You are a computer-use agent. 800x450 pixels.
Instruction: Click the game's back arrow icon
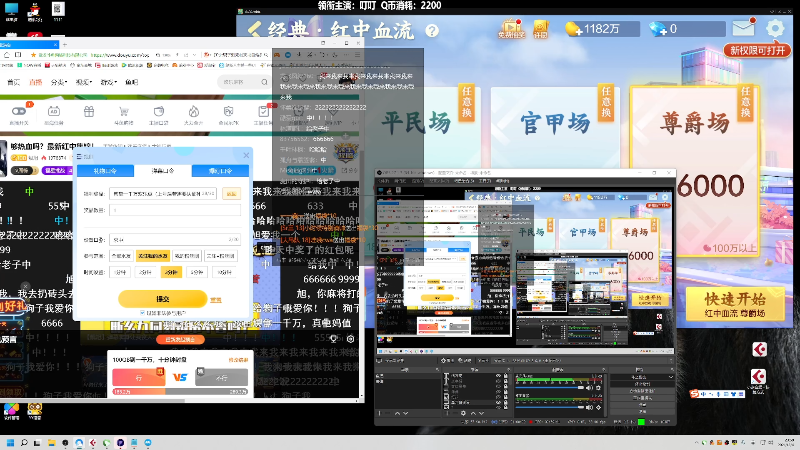[255, 30]
